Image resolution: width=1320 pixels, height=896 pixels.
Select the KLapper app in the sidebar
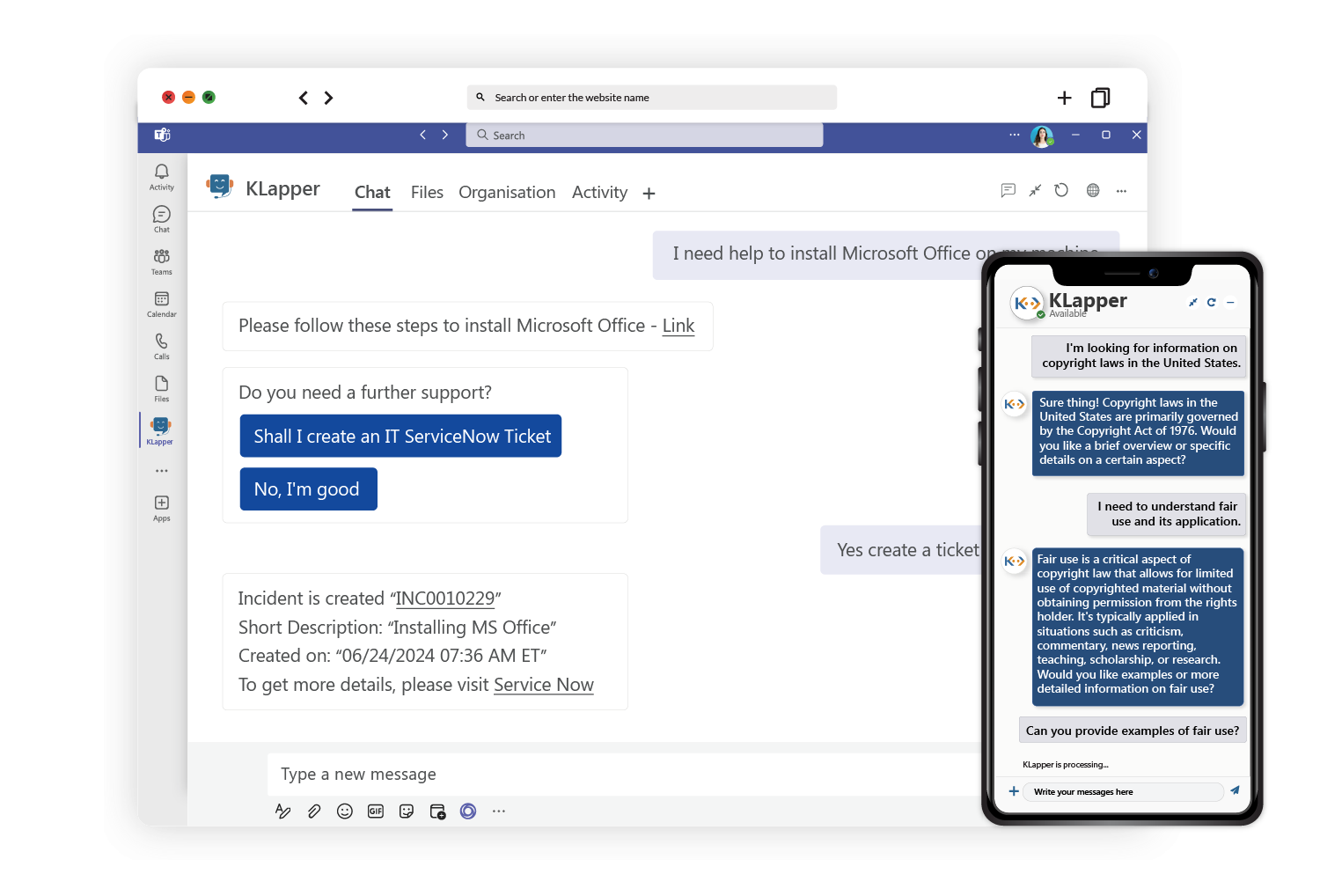point(161,430)
